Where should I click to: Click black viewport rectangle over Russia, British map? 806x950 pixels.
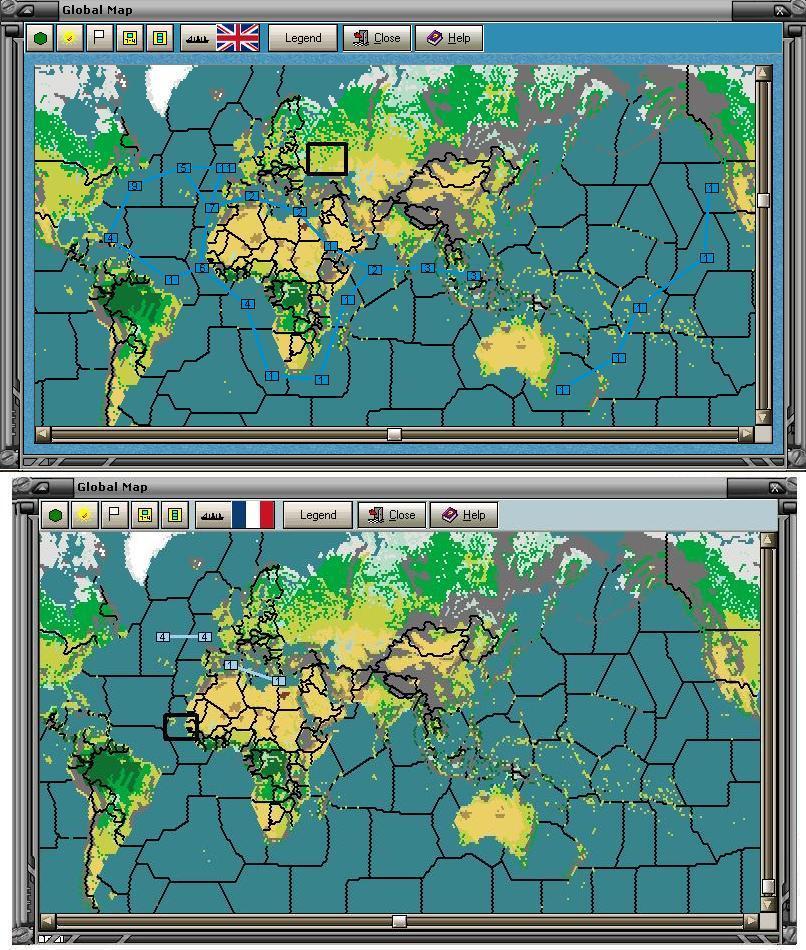click(327, 158)
